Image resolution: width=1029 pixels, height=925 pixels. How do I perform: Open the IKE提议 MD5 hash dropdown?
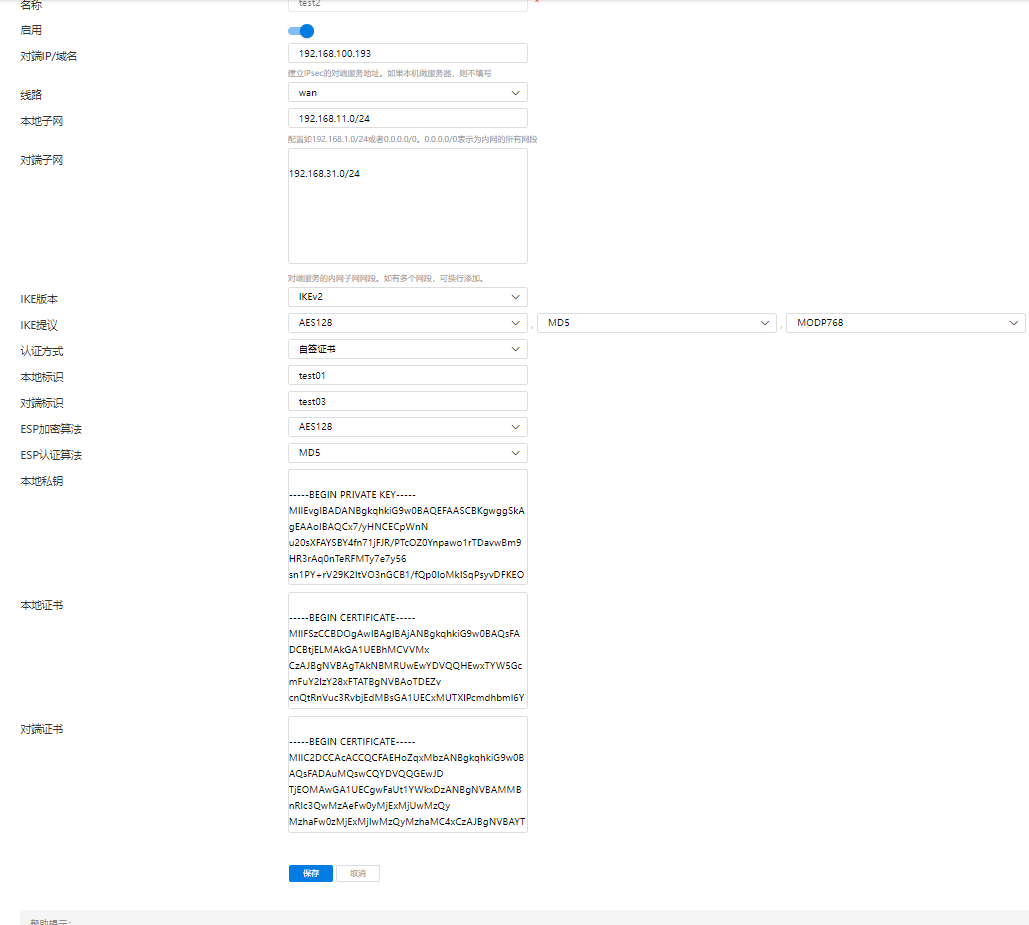[656, 323]
